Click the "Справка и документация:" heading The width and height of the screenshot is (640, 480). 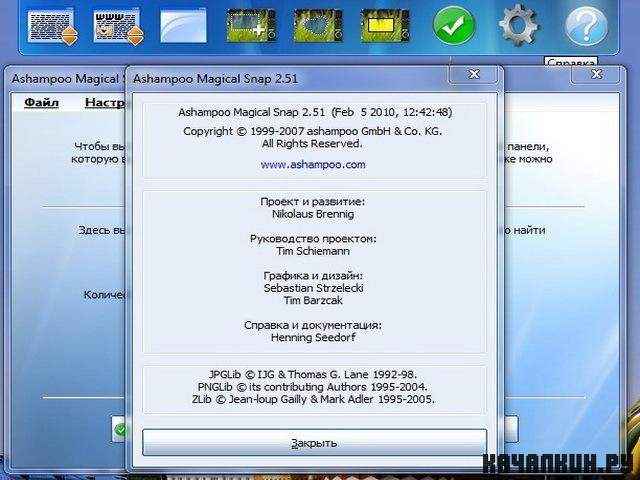point(313,325)
